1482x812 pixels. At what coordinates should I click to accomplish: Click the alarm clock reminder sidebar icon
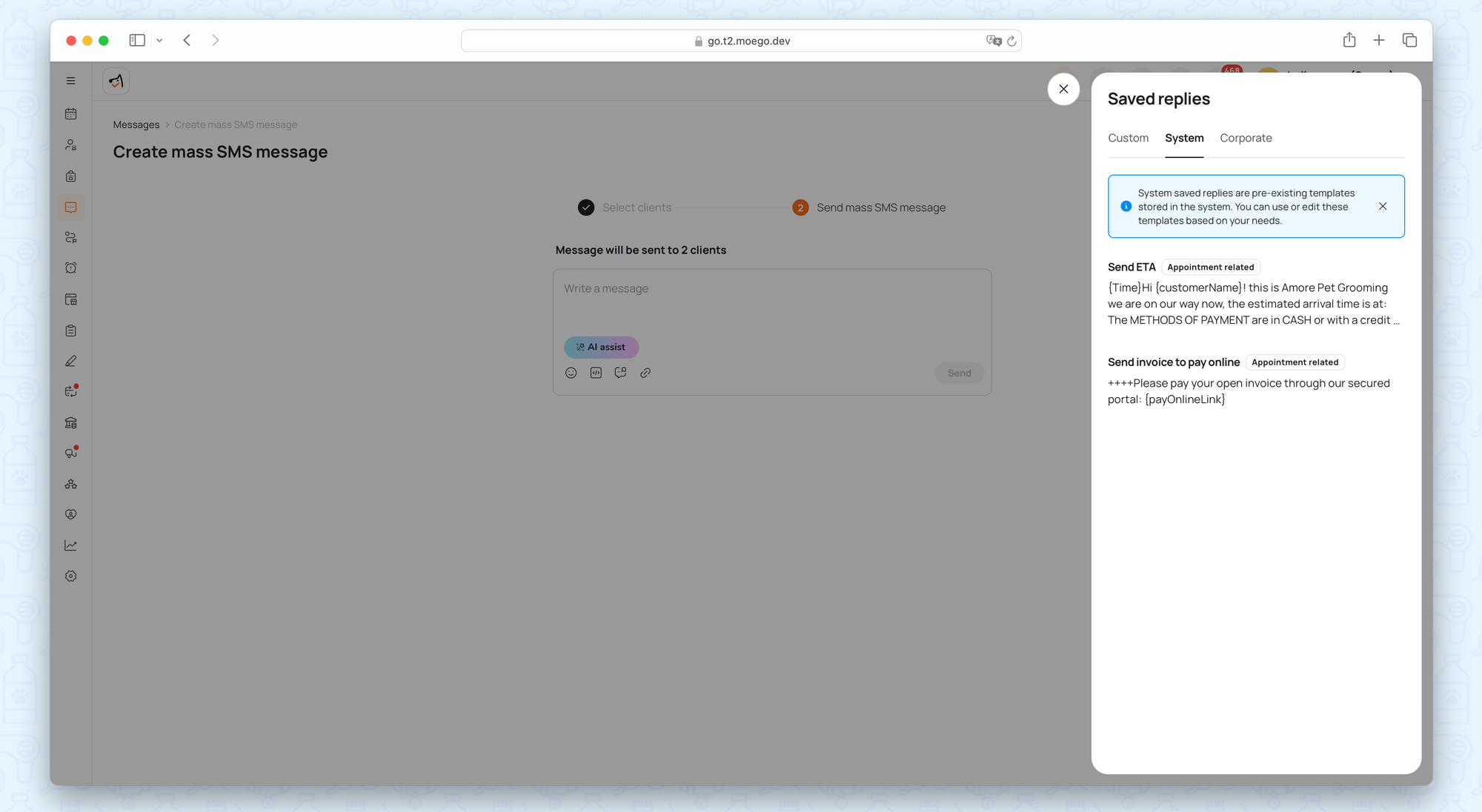[71, 268]
